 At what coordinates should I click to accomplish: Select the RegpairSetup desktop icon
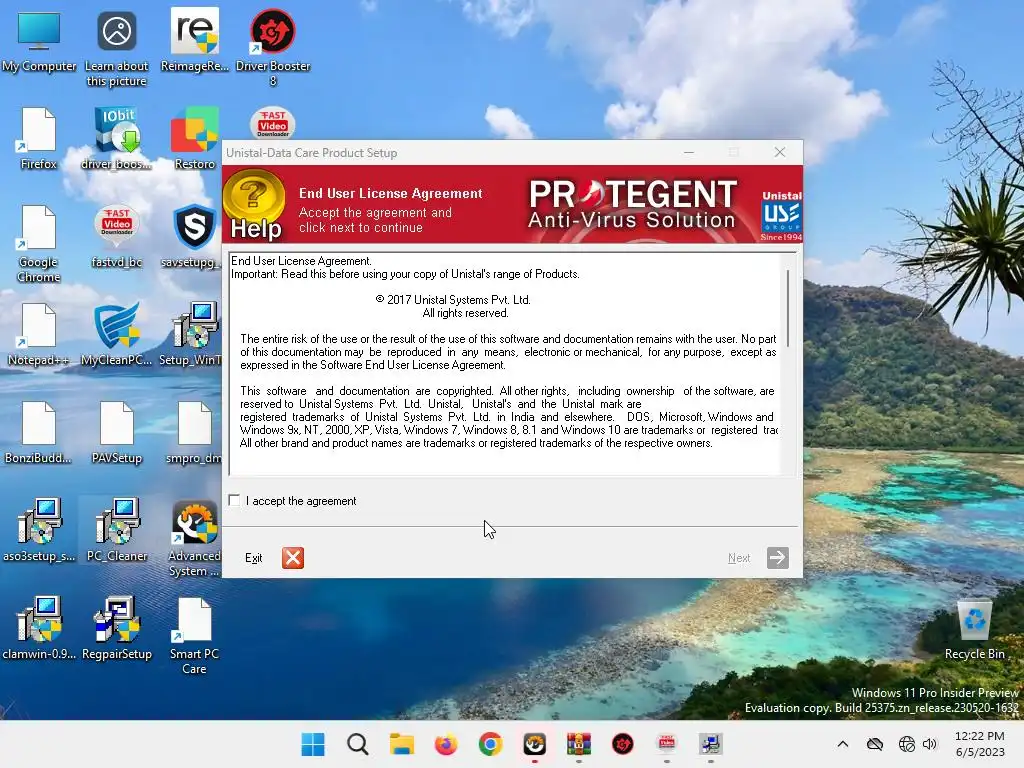point(116,628)
